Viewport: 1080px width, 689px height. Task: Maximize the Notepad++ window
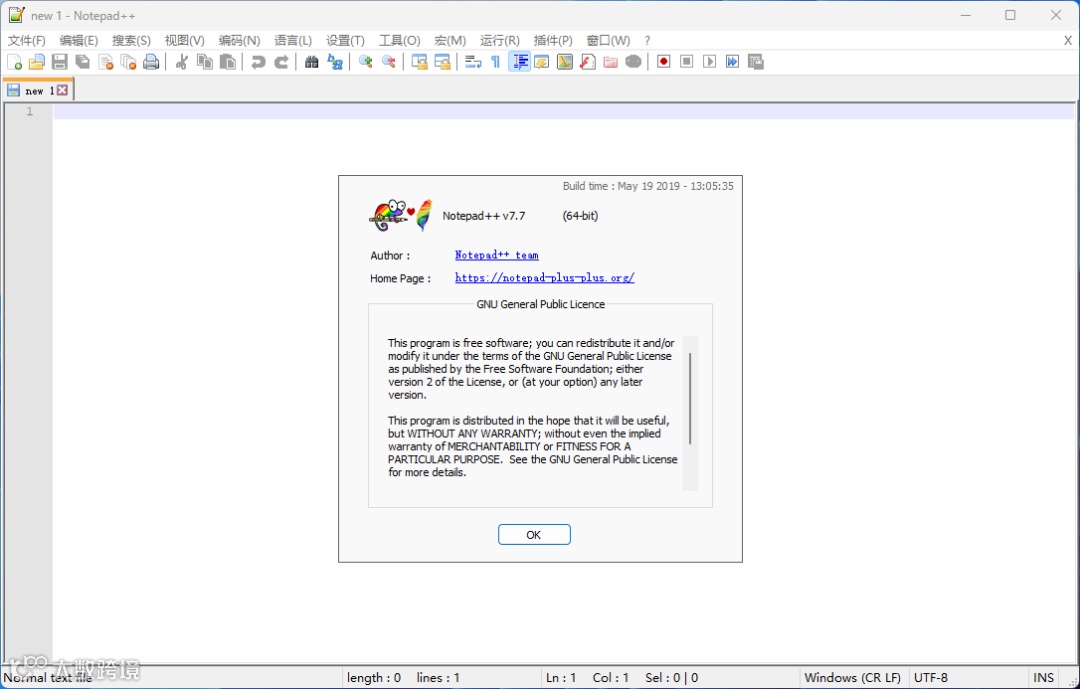[x=1010, y=15]
